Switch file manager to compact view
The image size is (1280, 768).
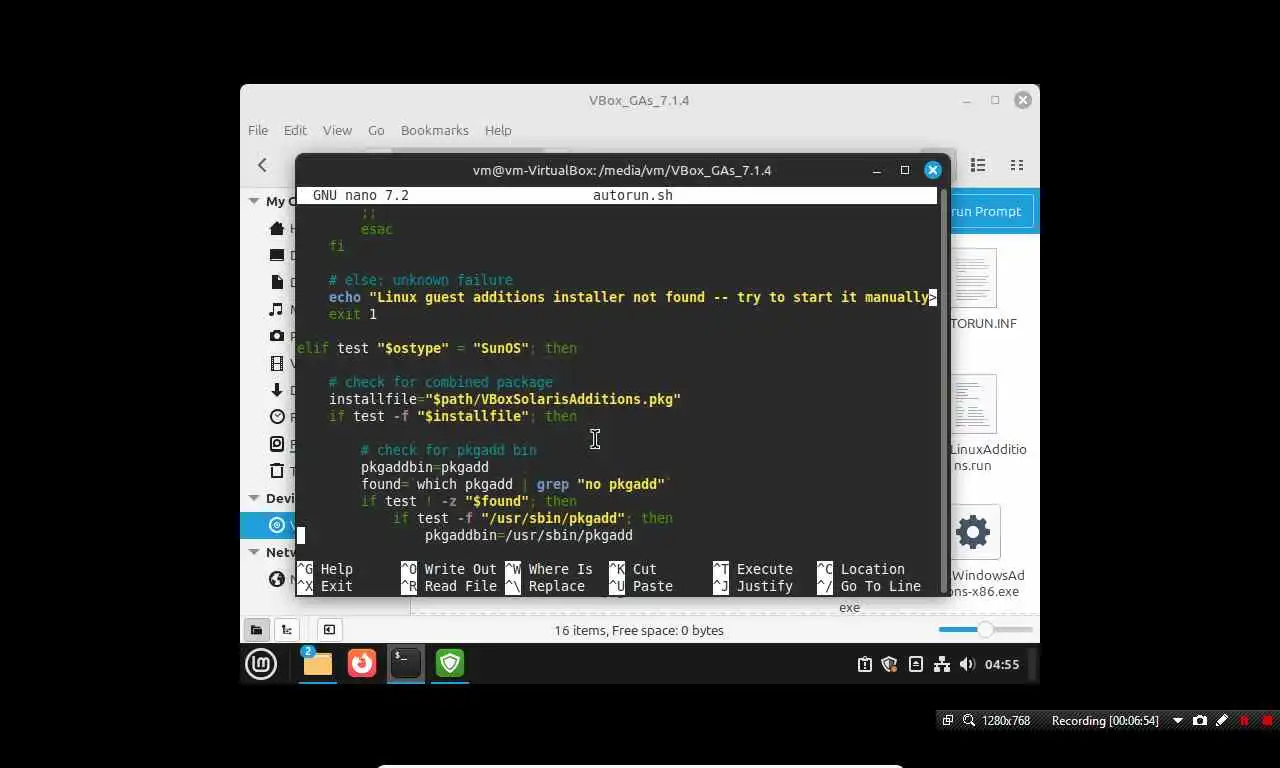(1017, 165)
